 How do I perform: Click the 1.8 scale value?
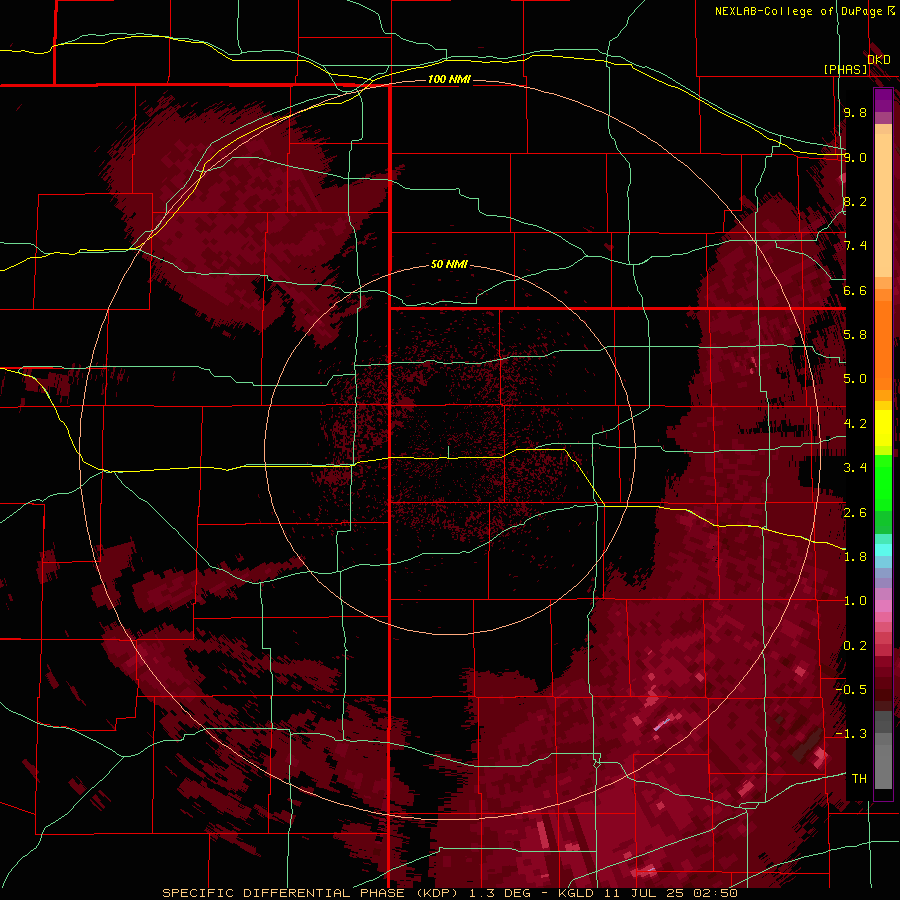click(x=855, y=557)
